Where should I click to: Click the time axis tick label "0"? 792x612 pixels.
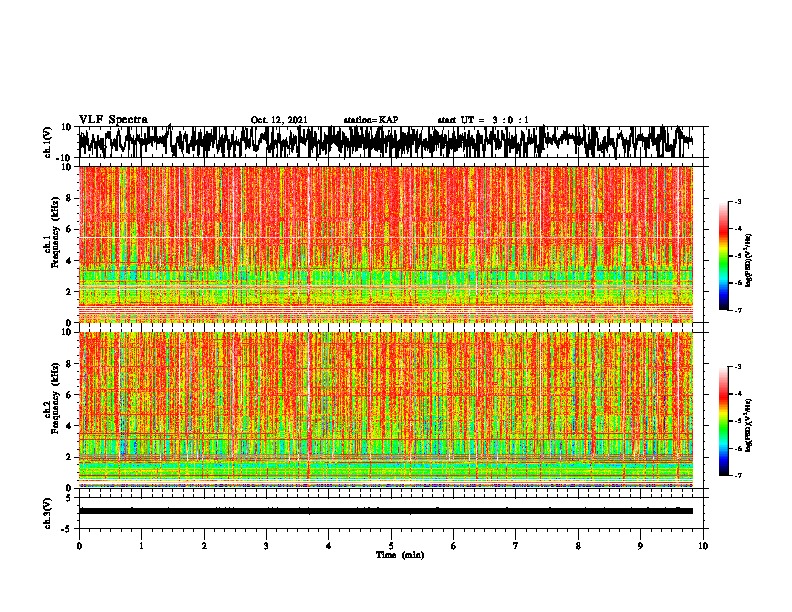[79, 546]
